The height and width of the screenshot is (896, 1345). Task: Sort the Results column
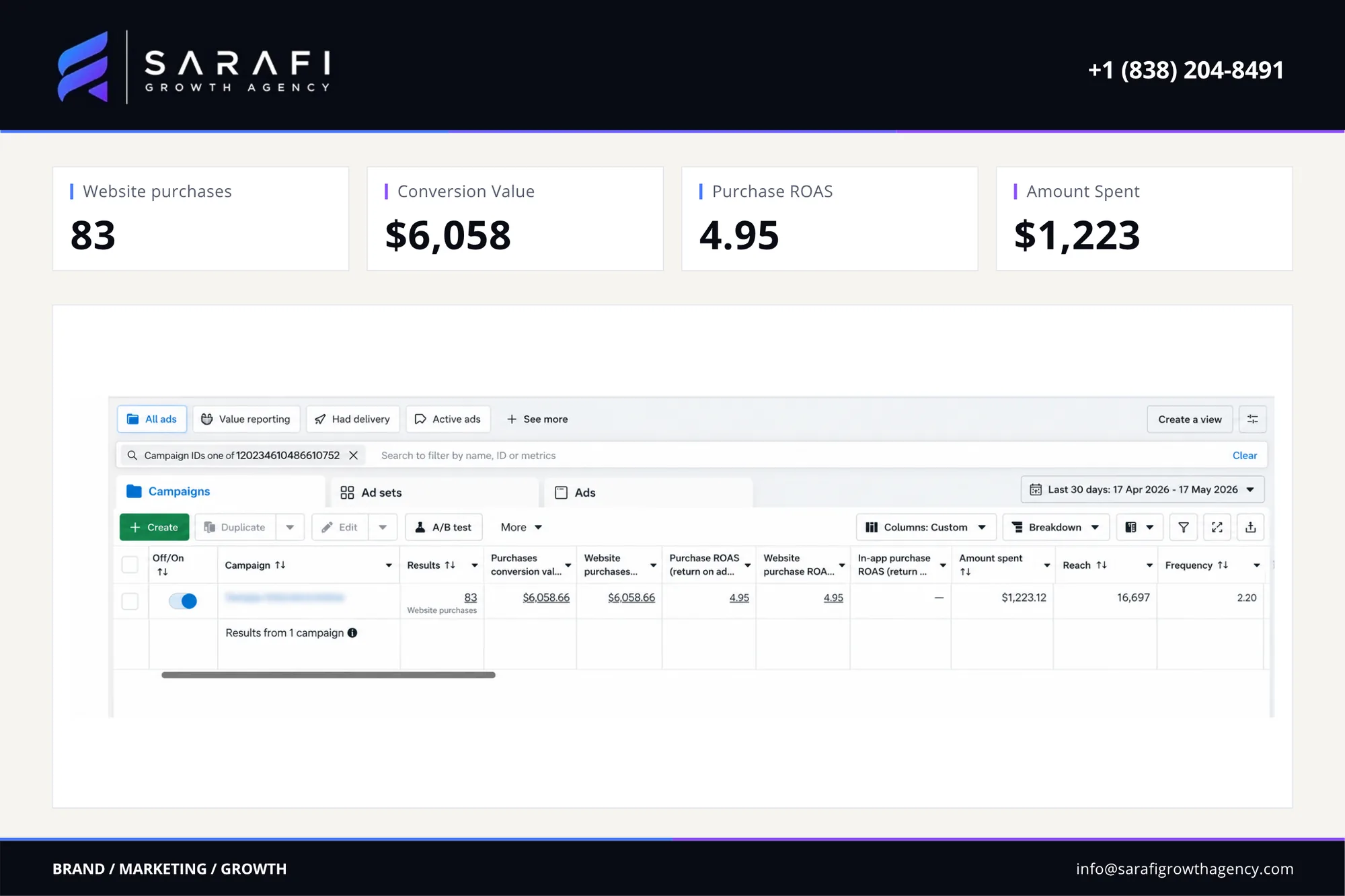[450, 565]
